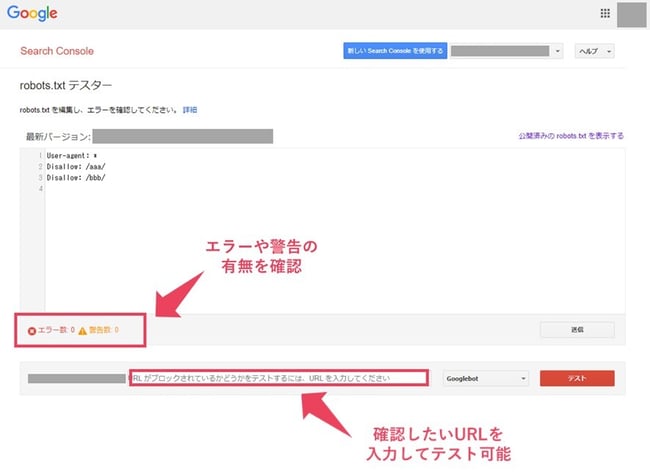Viewport: 650px width, 474px height.
Task: Open the account profile avatar
Action: pos(632,14)
